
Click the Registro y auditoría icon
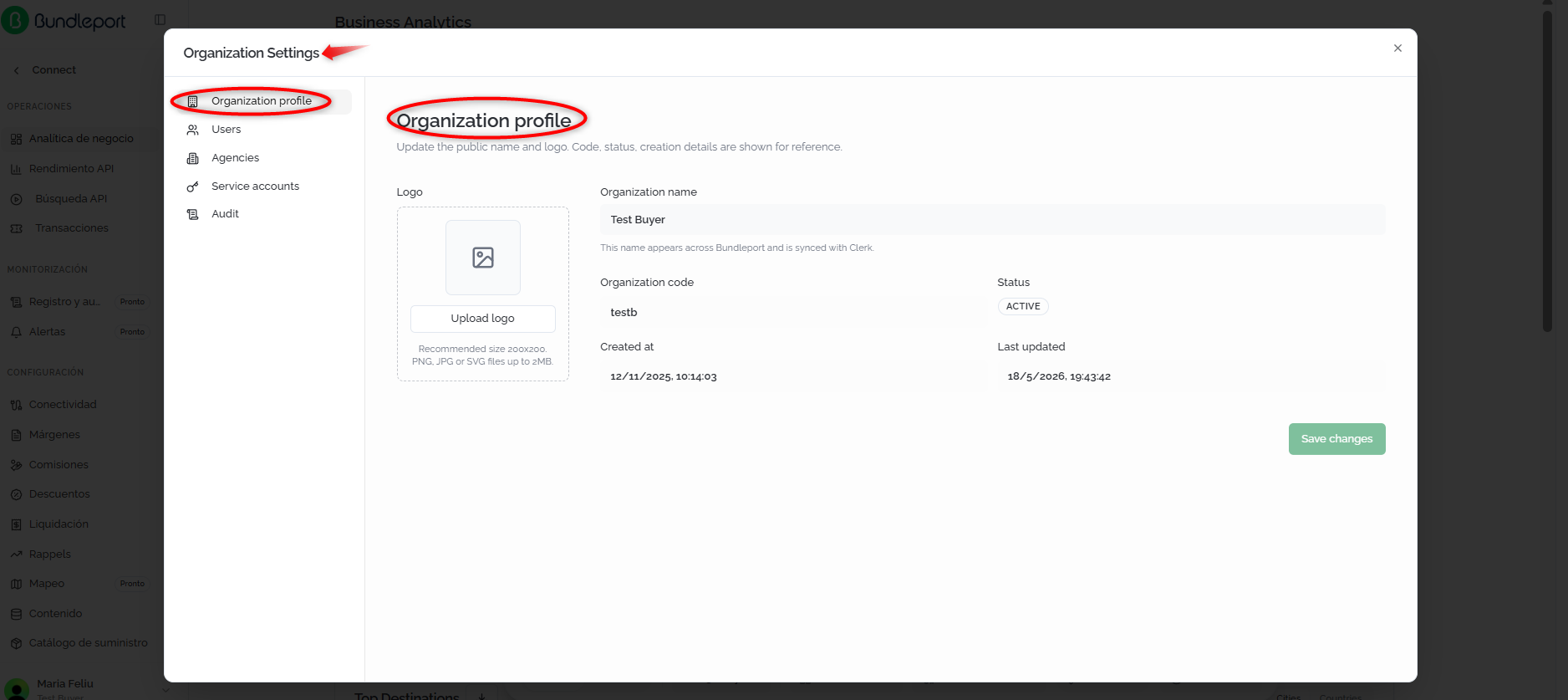(16, 302)
